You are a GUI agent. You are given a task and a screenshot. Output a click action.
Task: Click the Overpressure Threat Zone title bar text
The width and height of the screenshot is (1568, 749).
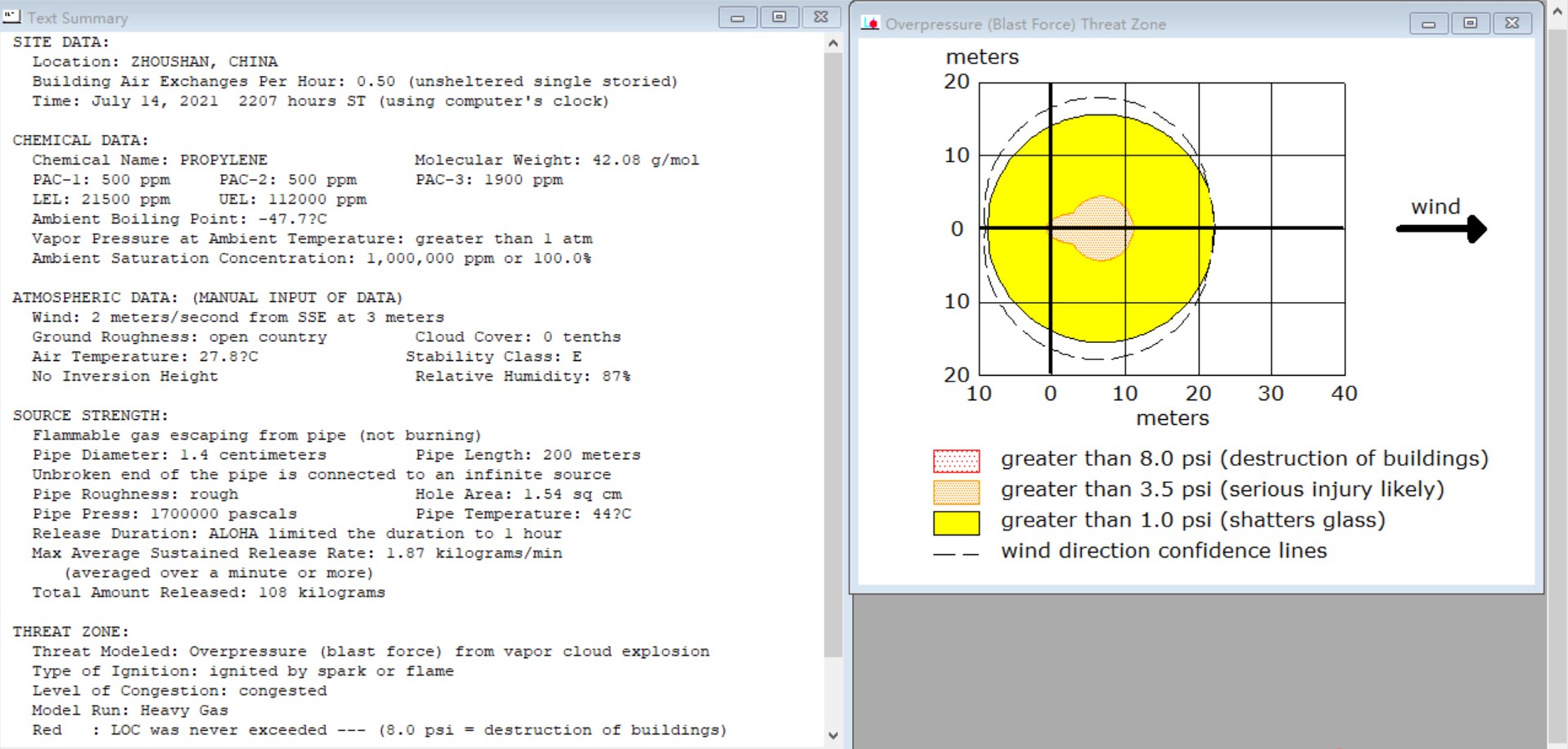pyautogui.click(x=1025, y=25)
